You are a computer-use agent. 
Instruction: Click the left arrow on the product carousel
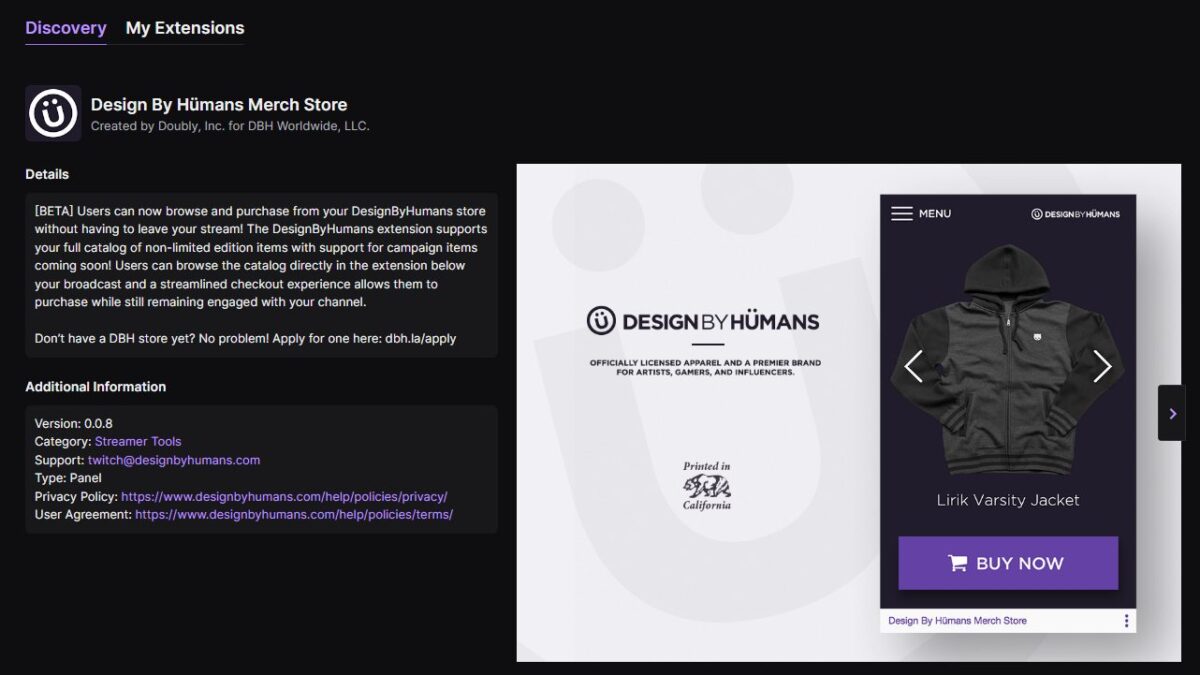point(913,366)
